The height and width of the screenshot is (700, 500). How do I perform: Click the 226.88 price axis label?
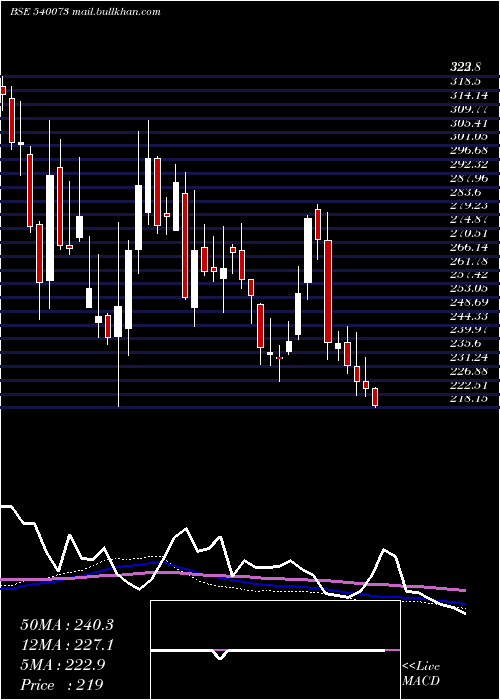[469, 371]
